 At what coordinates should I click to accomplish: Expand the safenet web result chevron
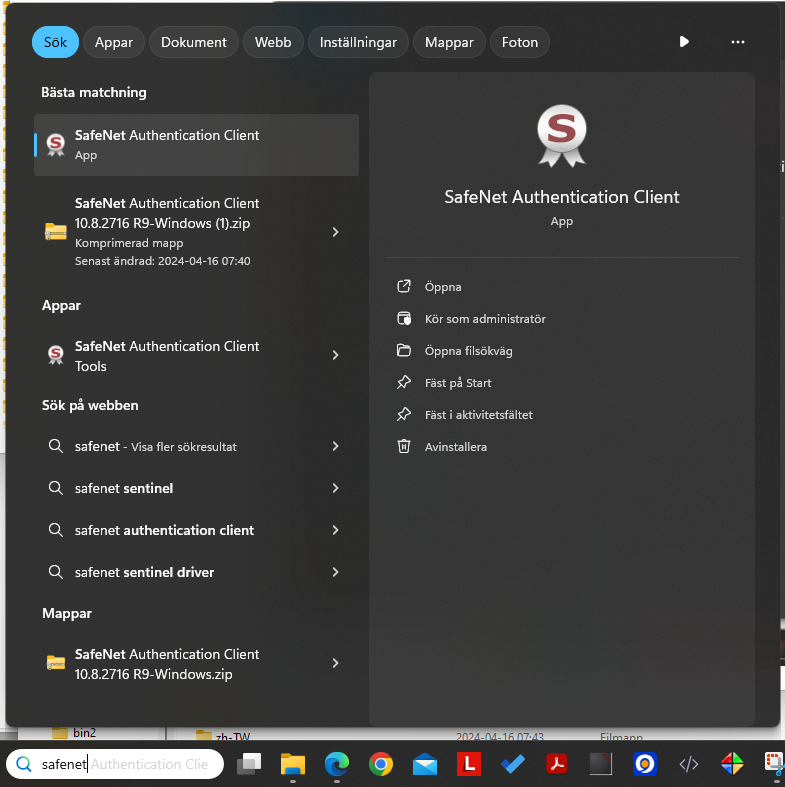click(x=335, y=446)
